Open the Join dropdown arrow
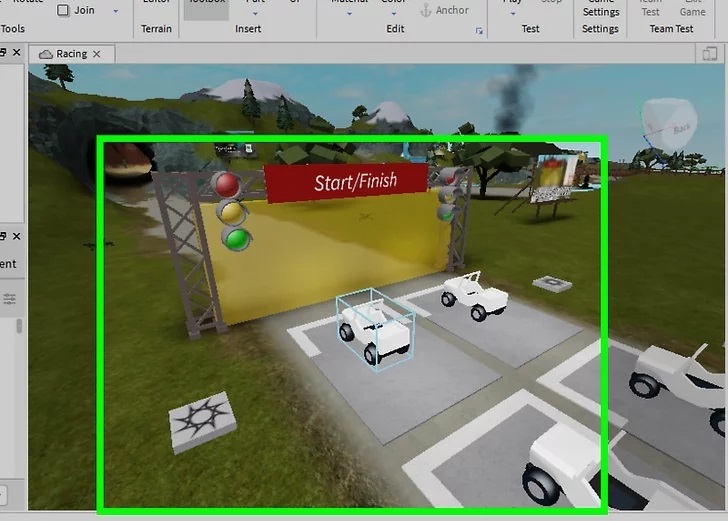The width and height of the screenshot is (728, 521). click(x=116, y=11)
